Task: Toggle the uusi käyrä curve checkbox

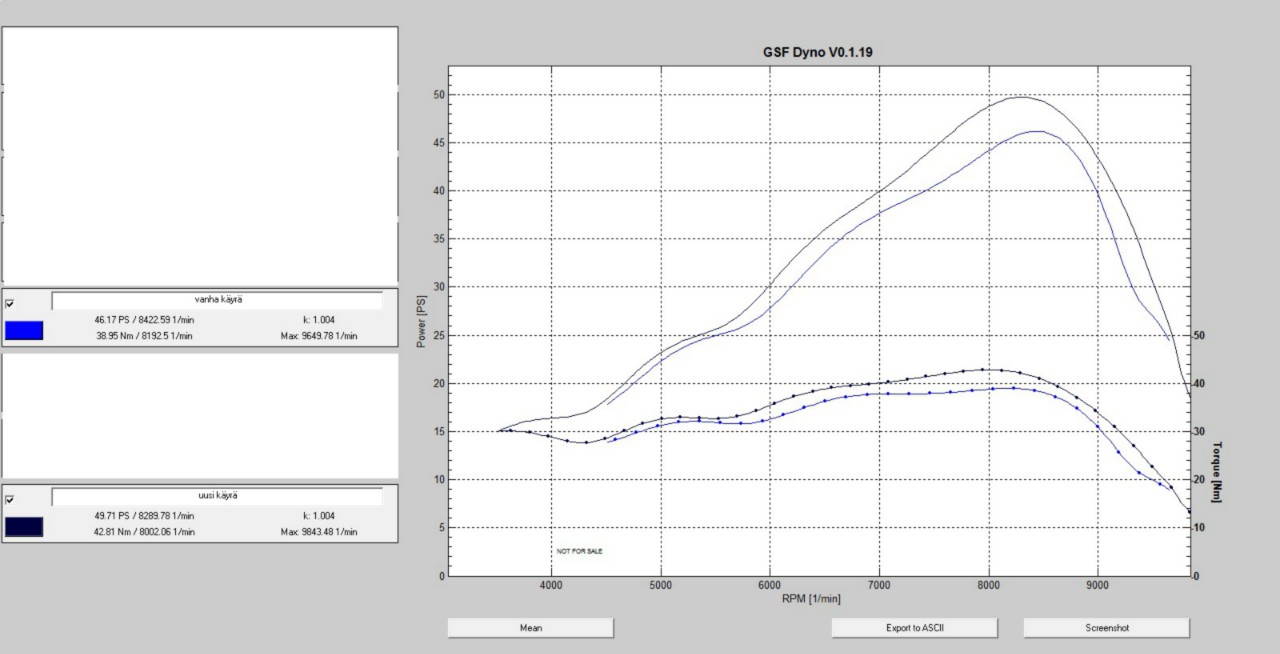Action: click(x=10, y=499)
